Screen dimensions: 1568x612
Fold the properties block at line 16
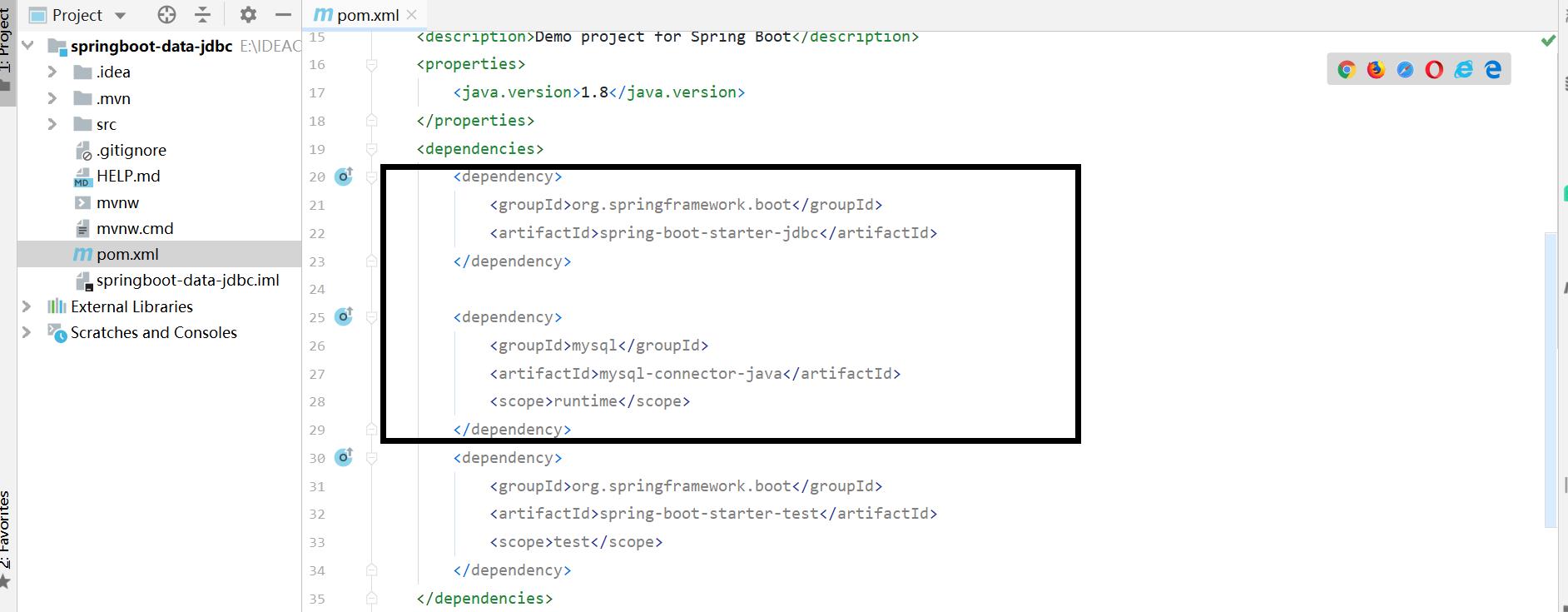[372, 65]
